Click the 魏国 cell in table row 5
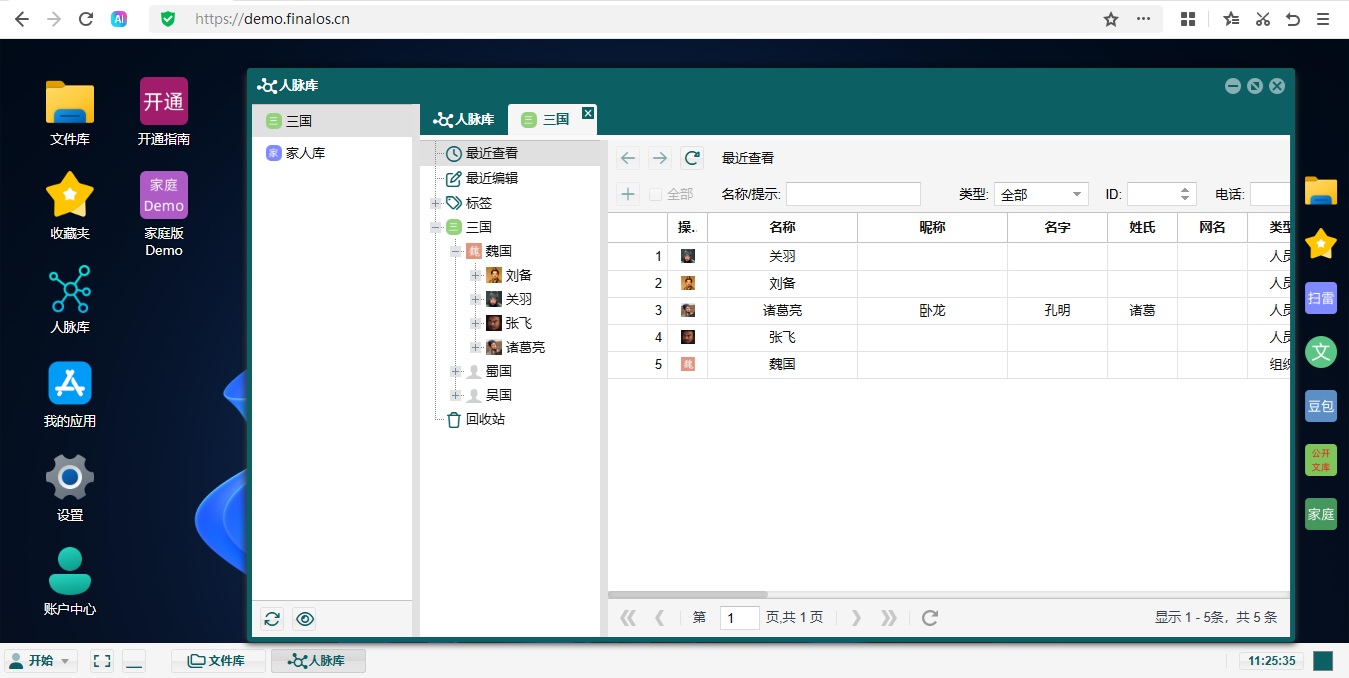The width and height of the screenshot is (1349, 678). click(x=782, y=365)
